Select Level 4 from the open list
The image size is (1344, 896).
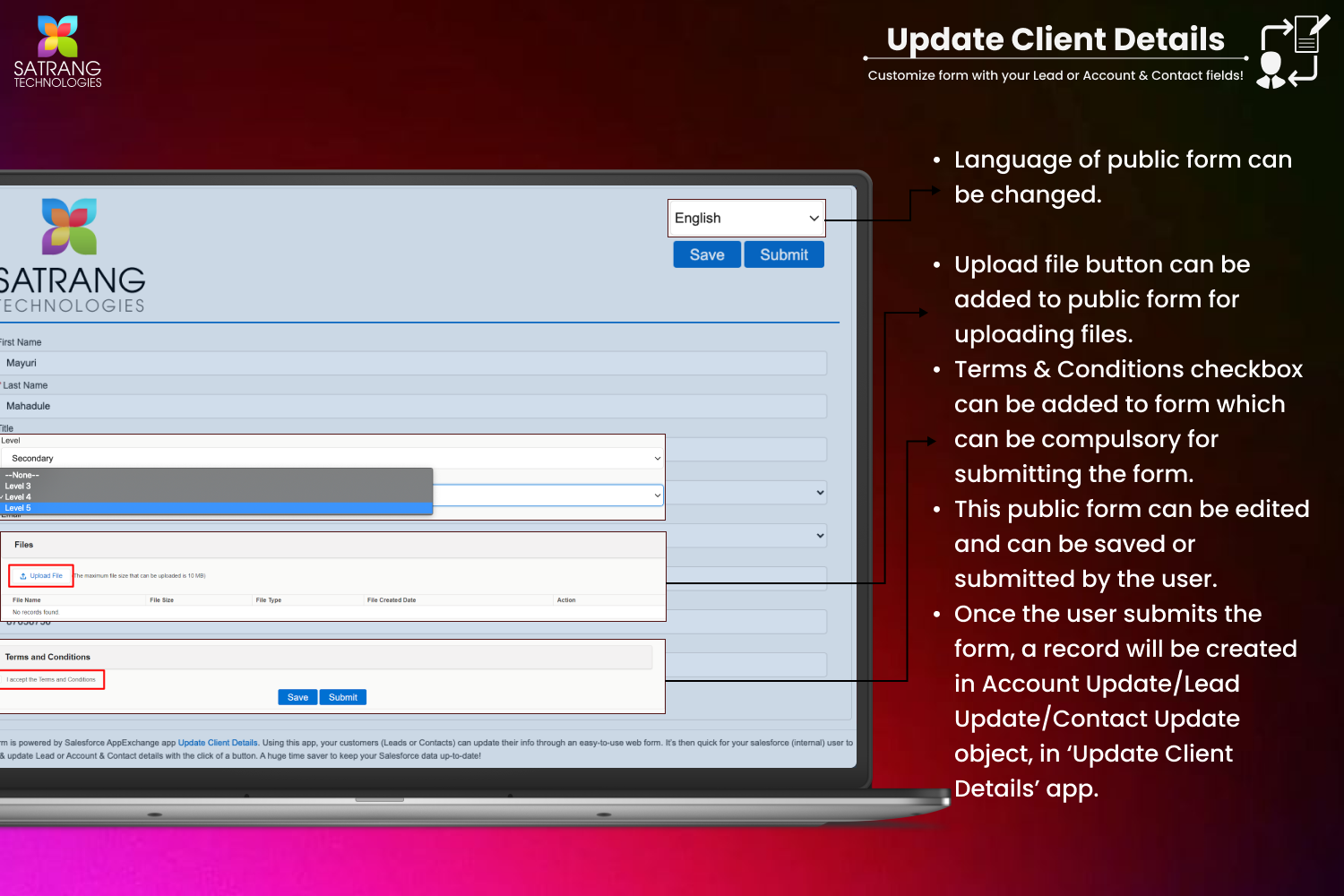coord(216,496)
